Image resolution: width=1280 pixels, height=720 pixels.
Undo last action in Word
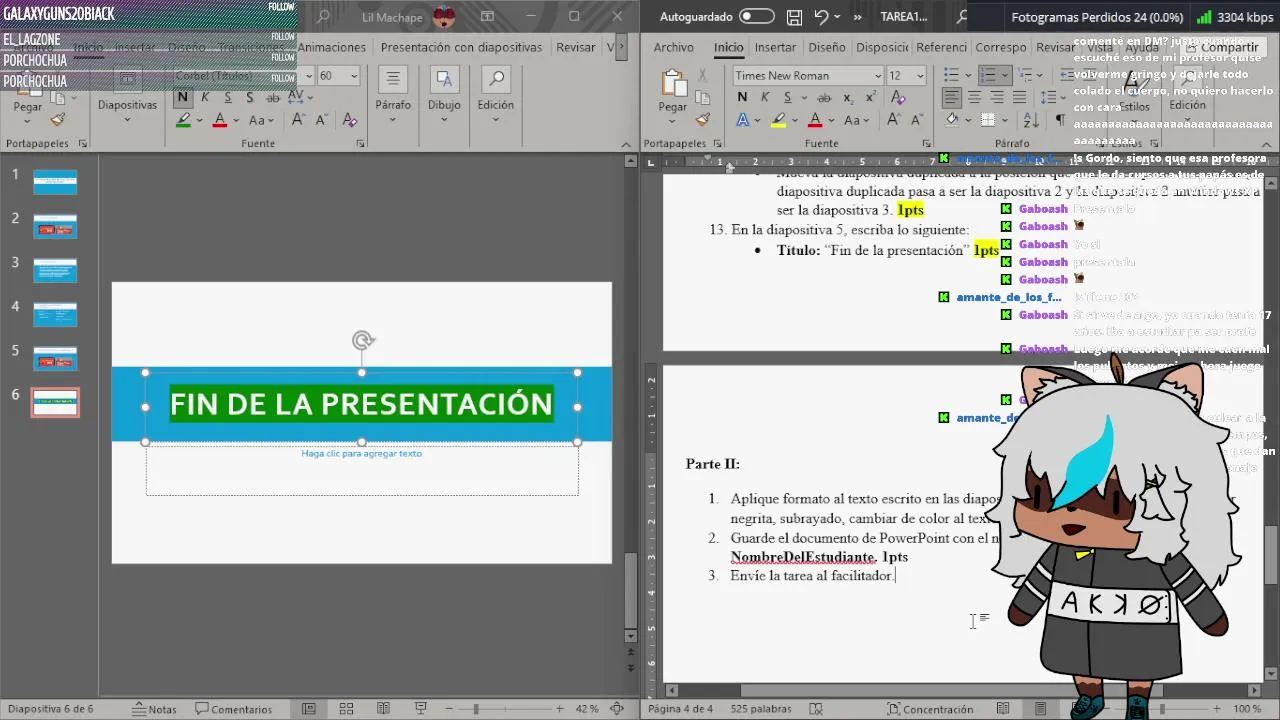coord(821,17)
